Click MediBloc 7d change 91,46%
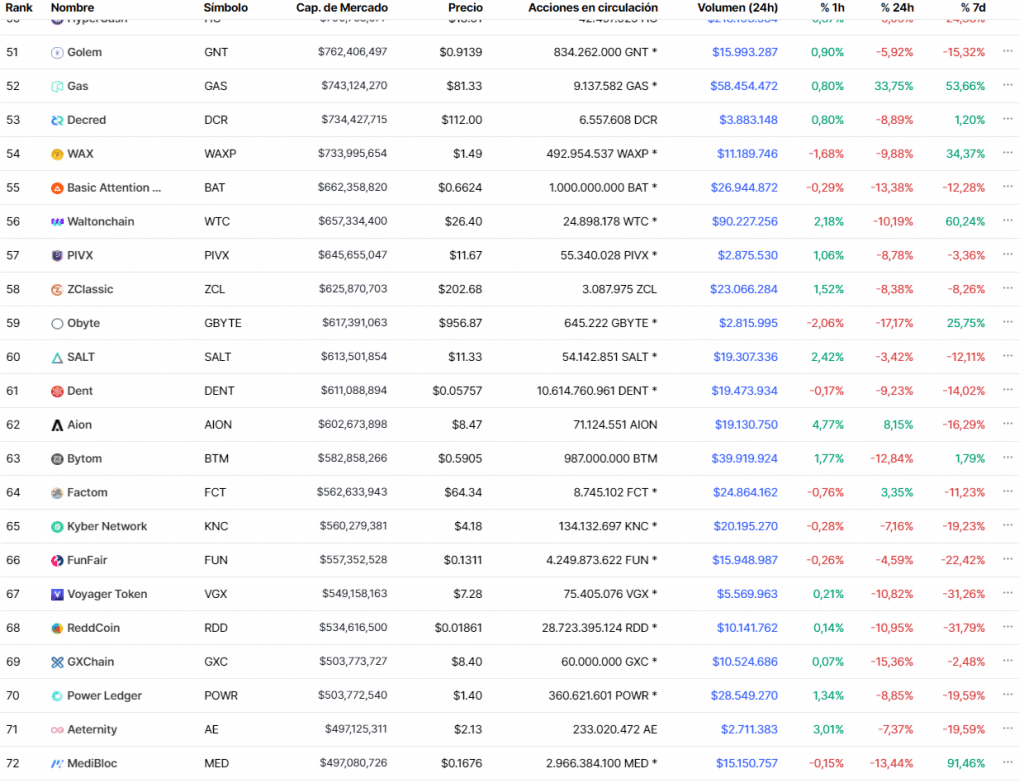 966,763
